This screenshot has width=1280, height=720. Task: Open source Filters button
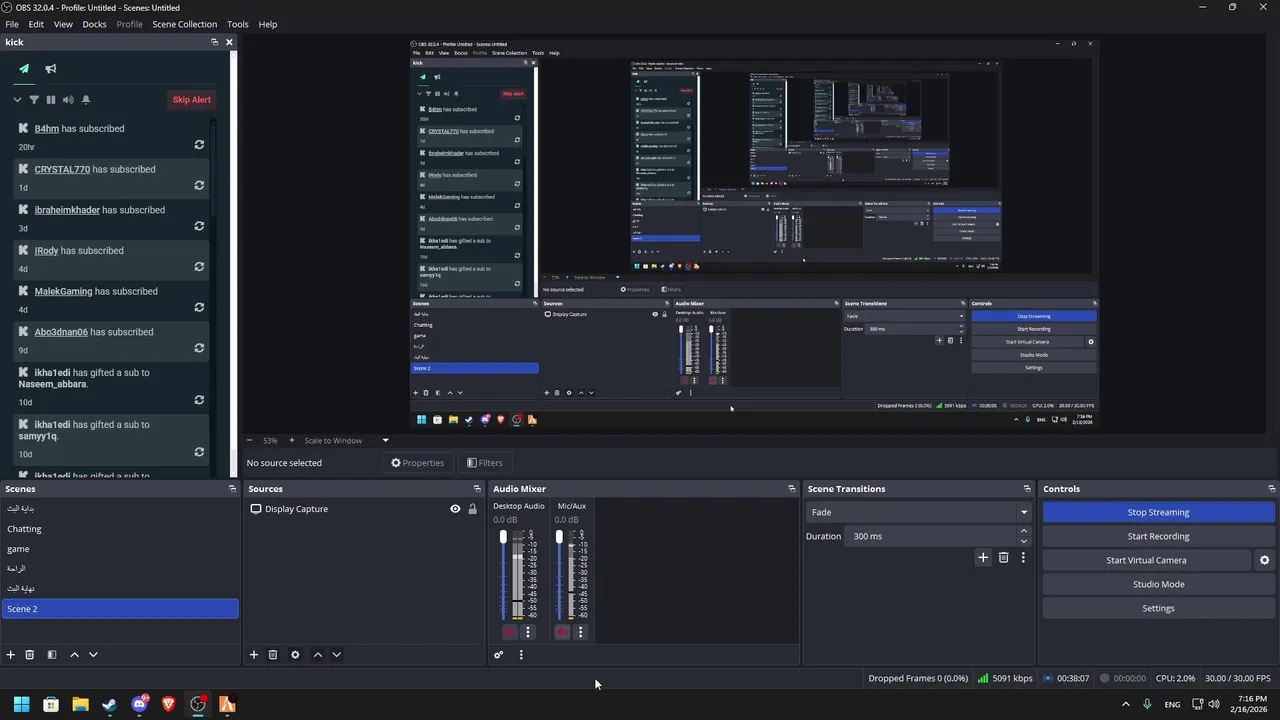485,463
